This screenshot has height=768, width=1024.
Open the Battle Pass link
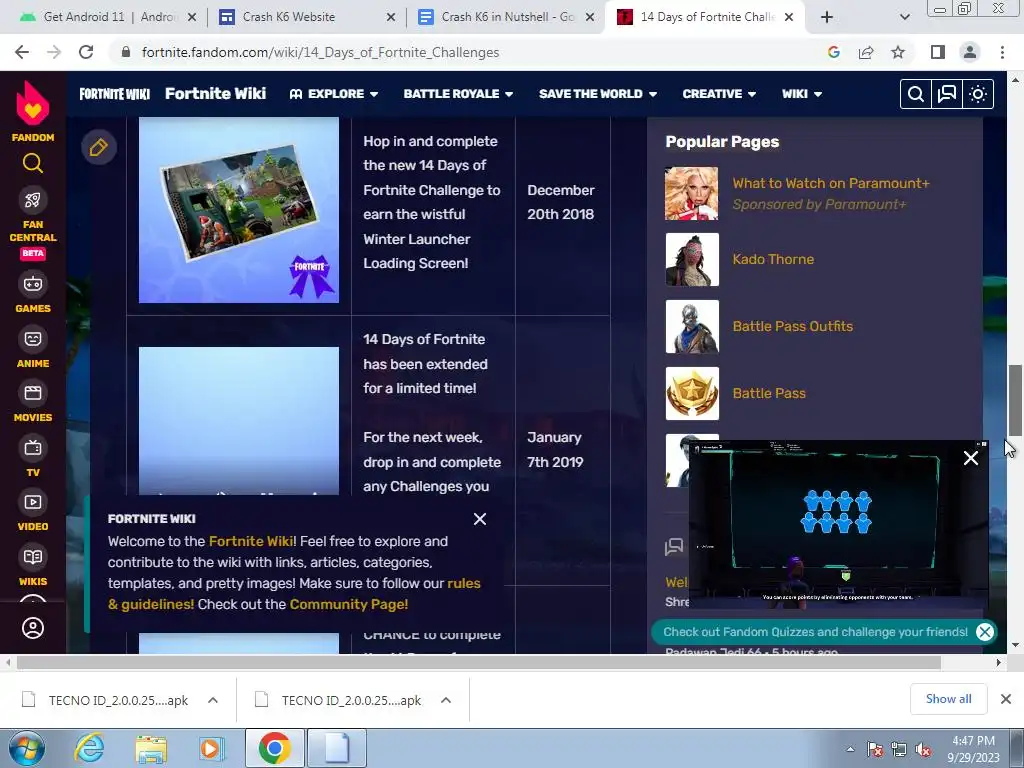coord(769,393)
